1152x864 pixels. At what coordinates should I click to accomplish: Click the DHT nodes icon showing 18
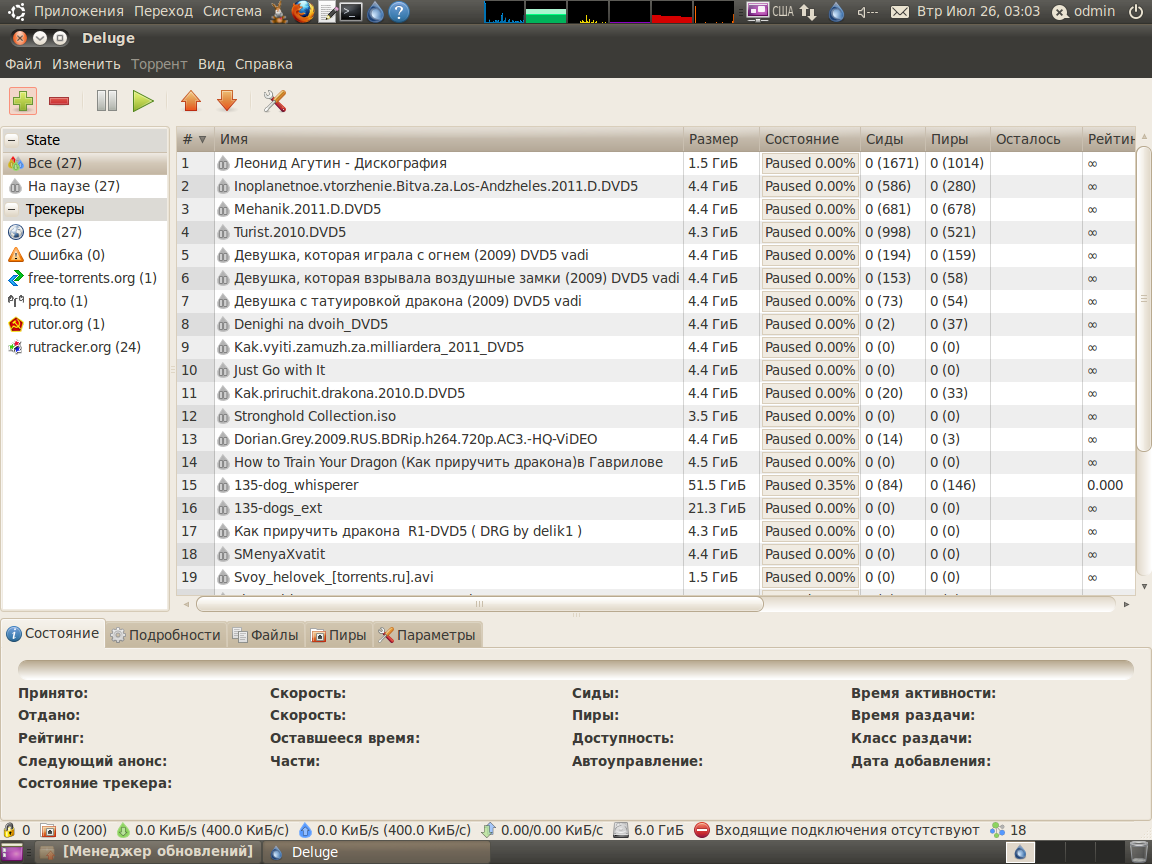(997, 829)
